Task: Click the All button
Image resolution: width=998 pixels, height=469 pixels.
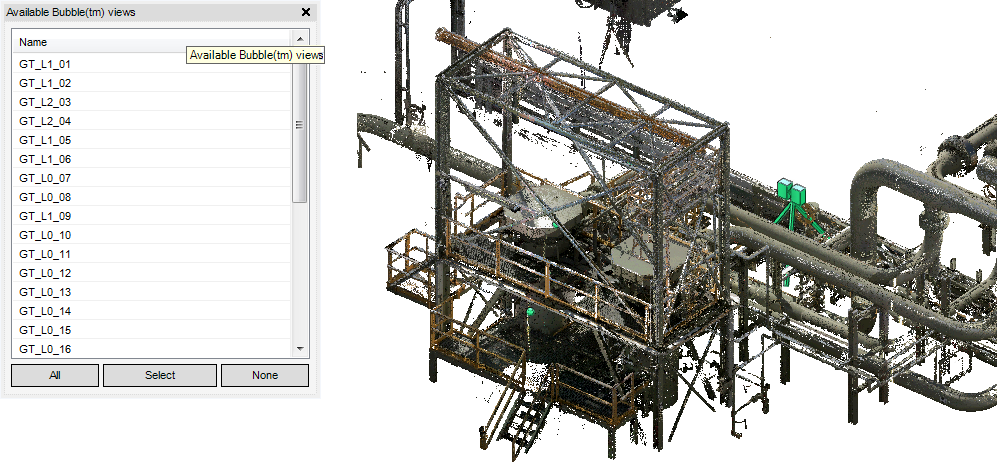Action: [55, 375]
